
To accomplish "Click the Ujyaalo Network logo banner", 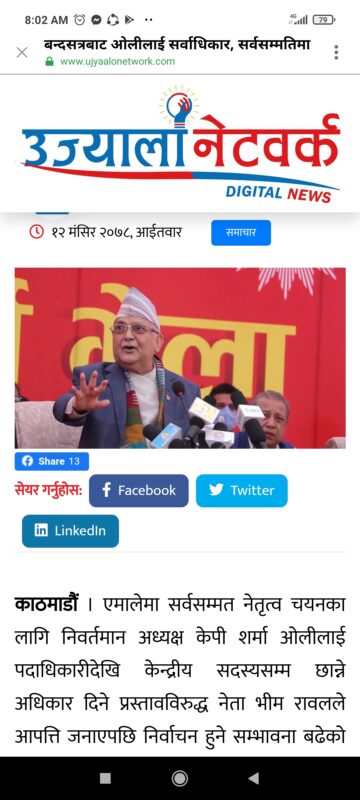I will pos(181,144).
